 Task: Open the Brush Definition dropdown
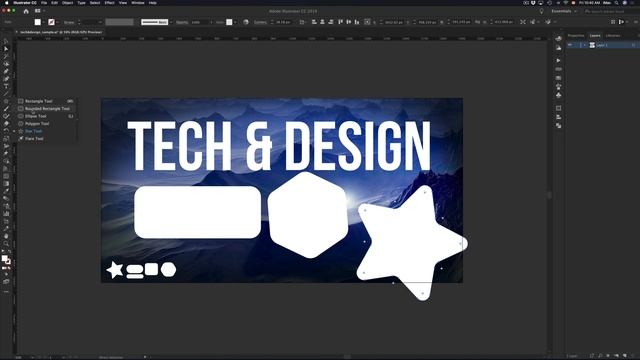click(x=171, y=22)
